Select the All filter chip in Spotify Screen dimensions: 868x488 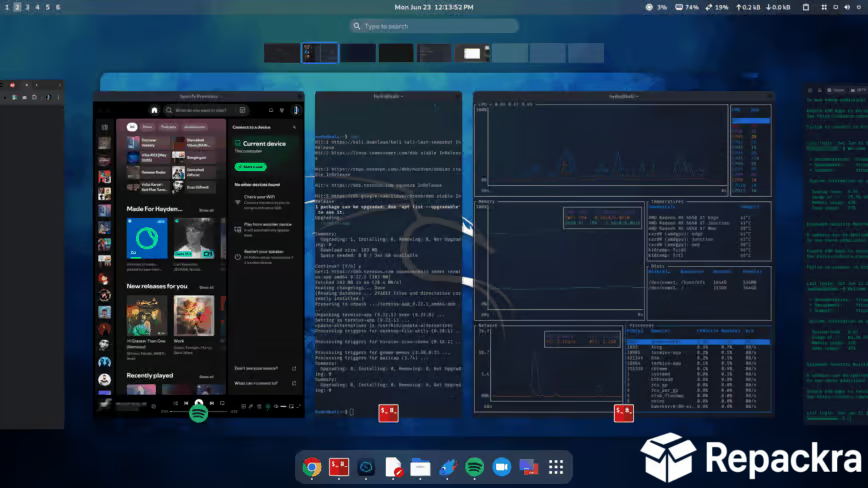coord(132,127)
